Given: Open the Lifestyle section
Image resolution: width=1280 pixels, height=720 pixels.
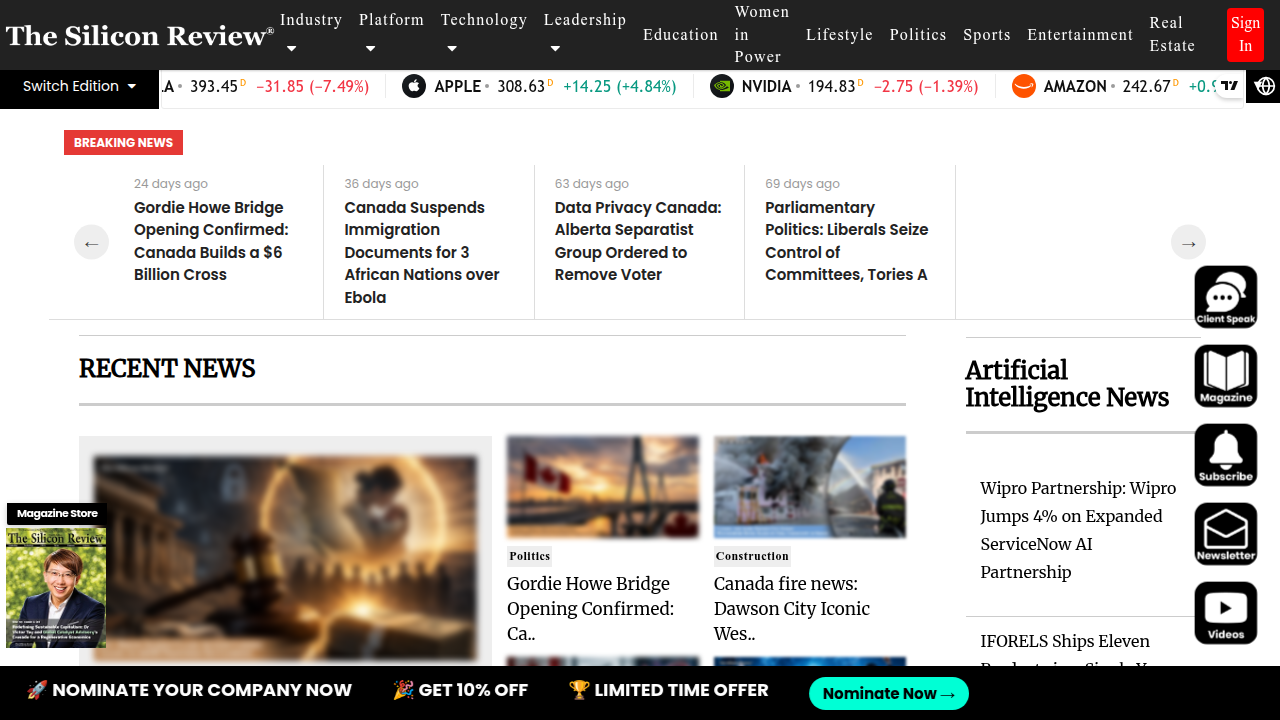Looking at the screenshot, I should point(839,34).
